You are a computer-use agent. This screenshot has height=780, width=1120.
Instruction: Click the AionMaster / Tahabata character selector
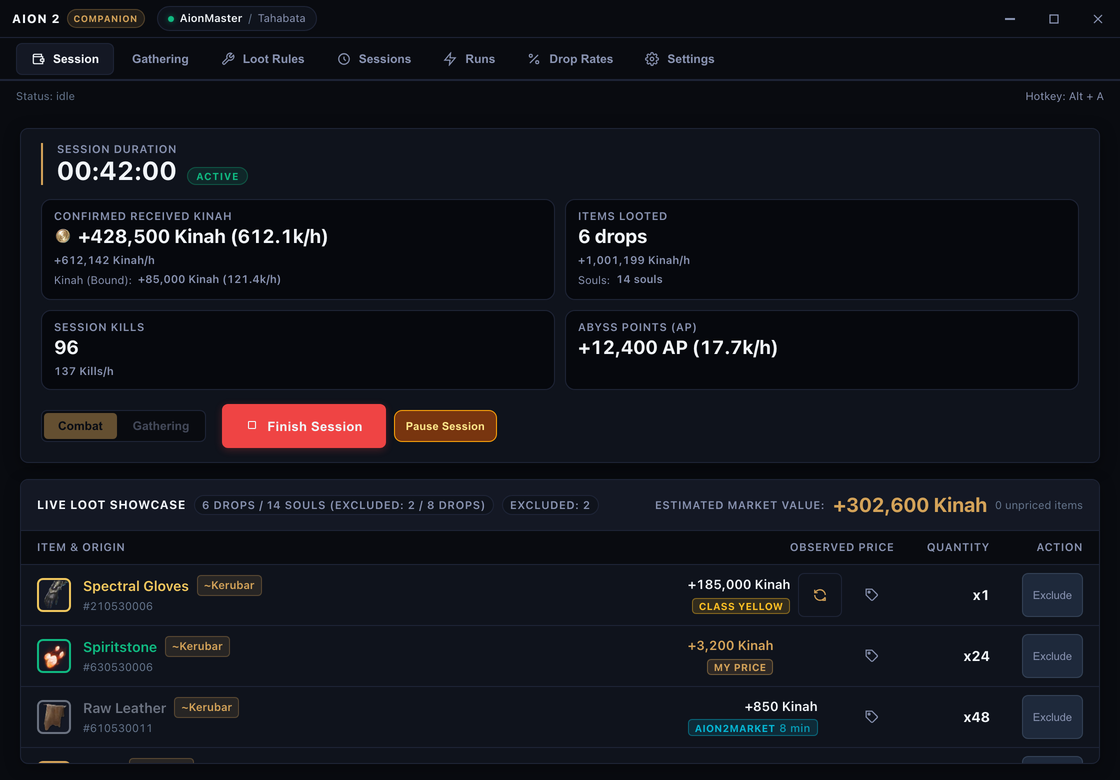[x=236, y=19]
